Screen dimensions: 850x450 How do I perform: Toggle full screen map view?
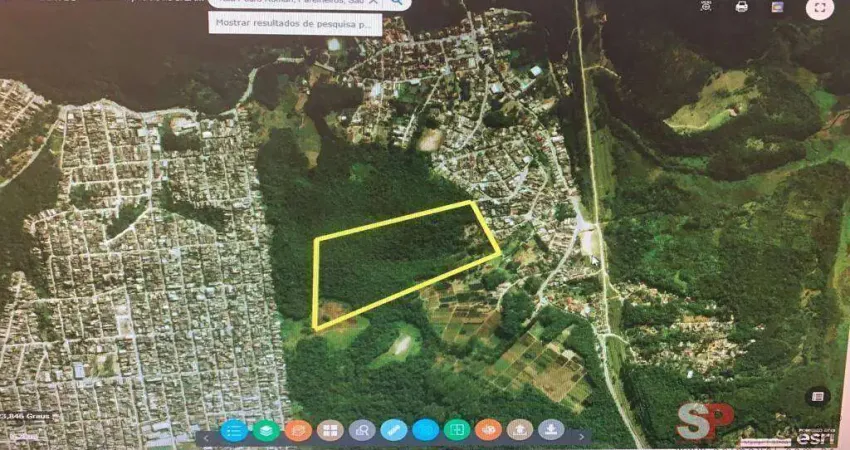click(820, 8)
